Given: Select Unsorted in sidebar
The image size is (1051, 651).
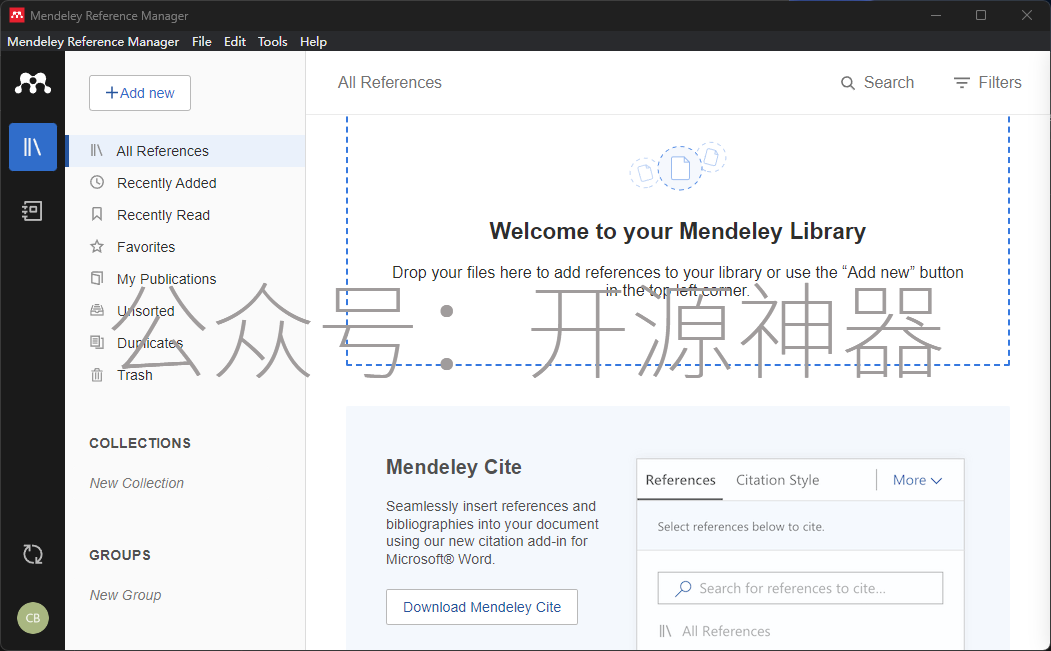Looking at the screenshot, I should click(x=186, y=311).
